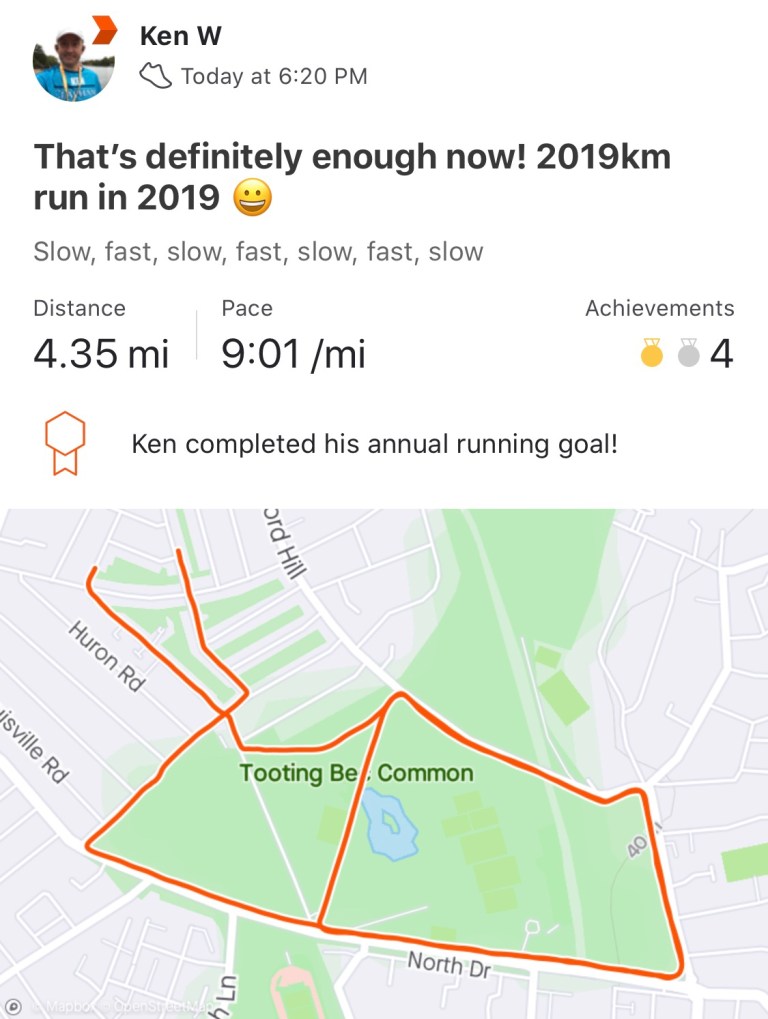768x1019 pixels.
Task: Click the silver medal achievement icon
Action: (x=688, y=353)
